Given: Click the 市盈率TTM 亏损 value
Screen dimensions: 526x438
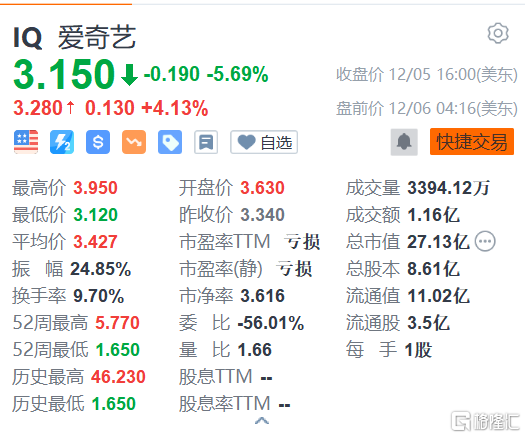Looking at the screenshot, I should 302,242.
